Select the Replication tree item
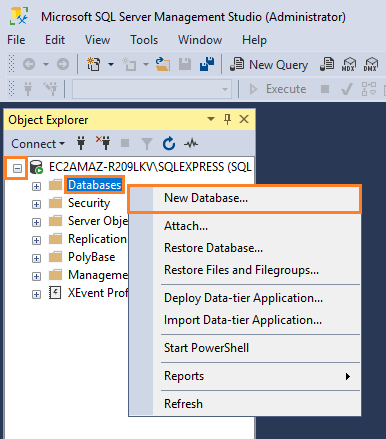Viewport: 386px width, 439px height. (97, 239)
